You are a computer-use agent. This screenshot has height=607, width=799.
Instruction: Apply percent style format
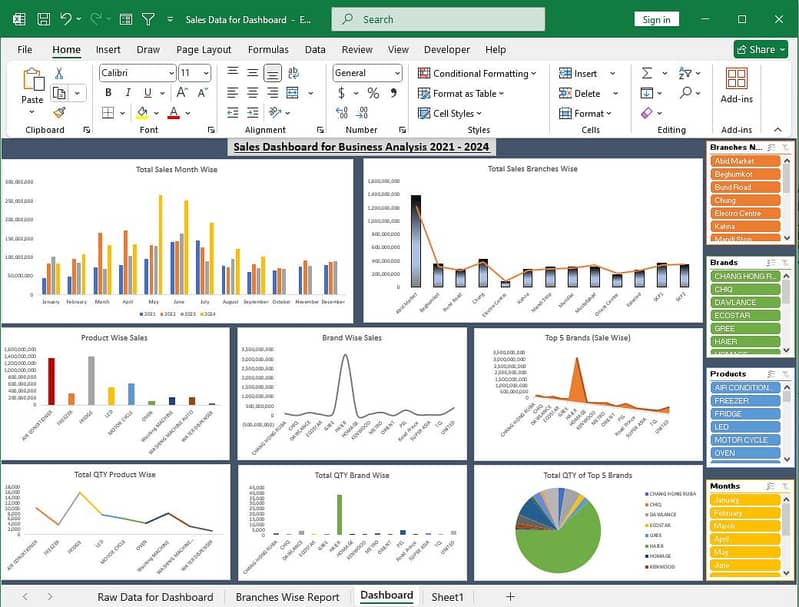point(374,93)
